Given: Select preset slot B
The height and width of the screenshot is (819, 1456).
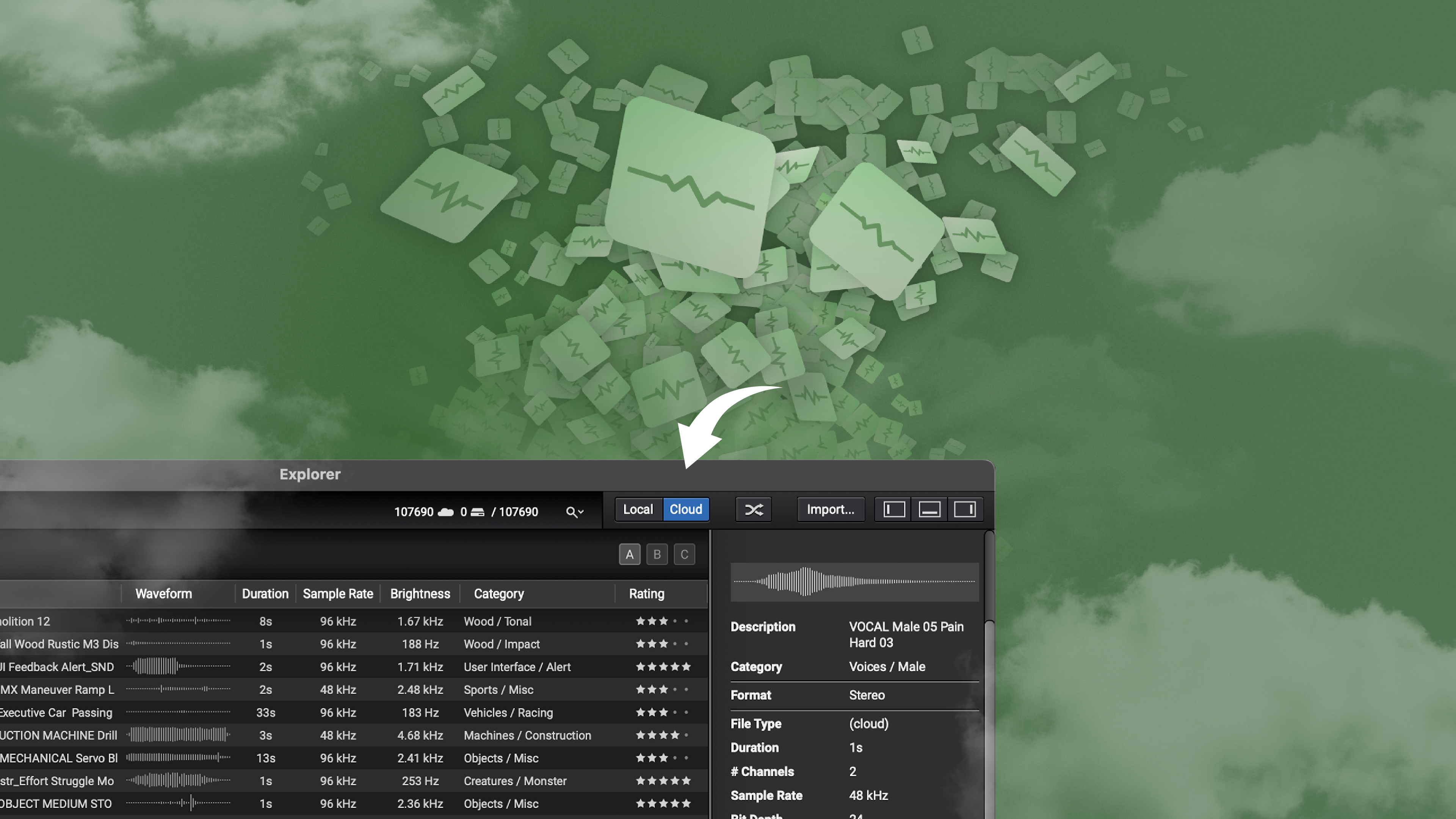Looking at the screenshot, I should coord(657,554).
